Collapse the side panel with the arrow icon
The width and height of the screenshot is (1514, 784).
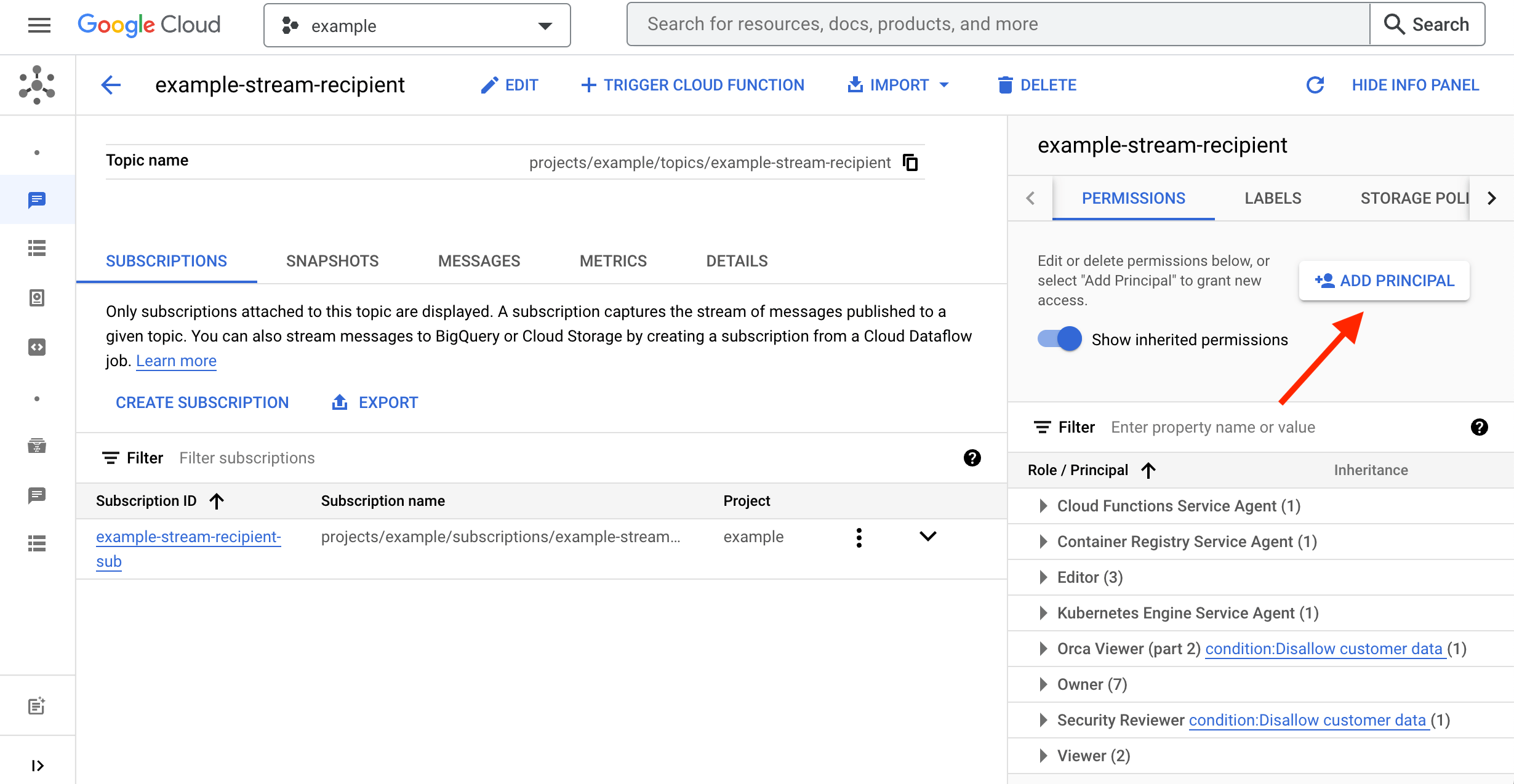[x=38, y=765]
